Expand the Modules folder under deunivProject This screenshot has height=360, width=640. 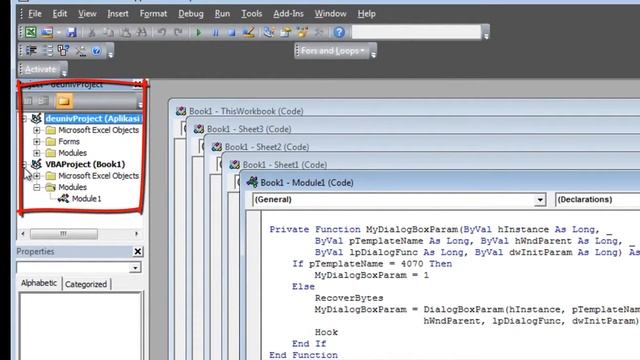pos(37,153)
